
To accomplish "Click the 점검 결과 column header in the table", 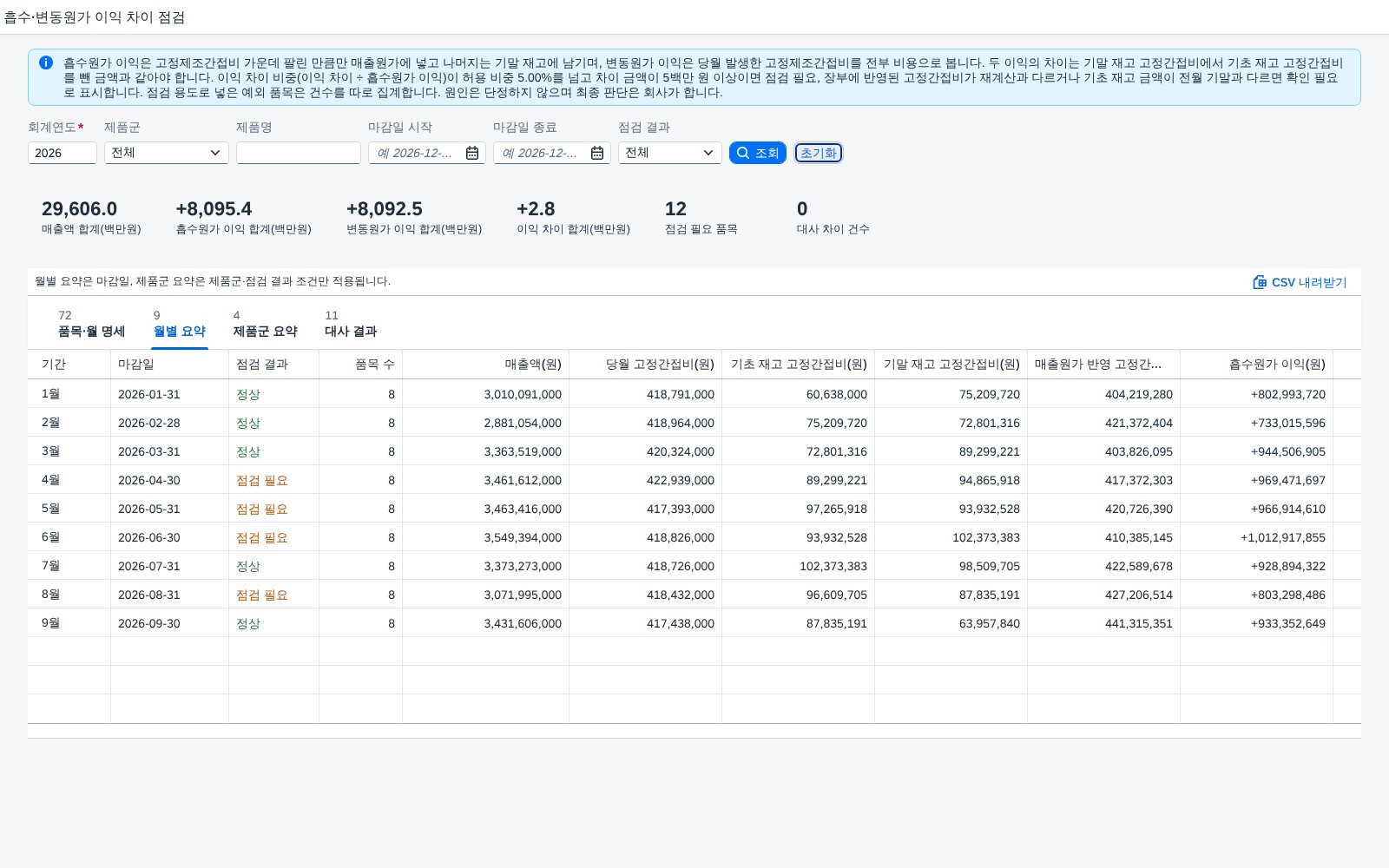I will pos(274,365).
